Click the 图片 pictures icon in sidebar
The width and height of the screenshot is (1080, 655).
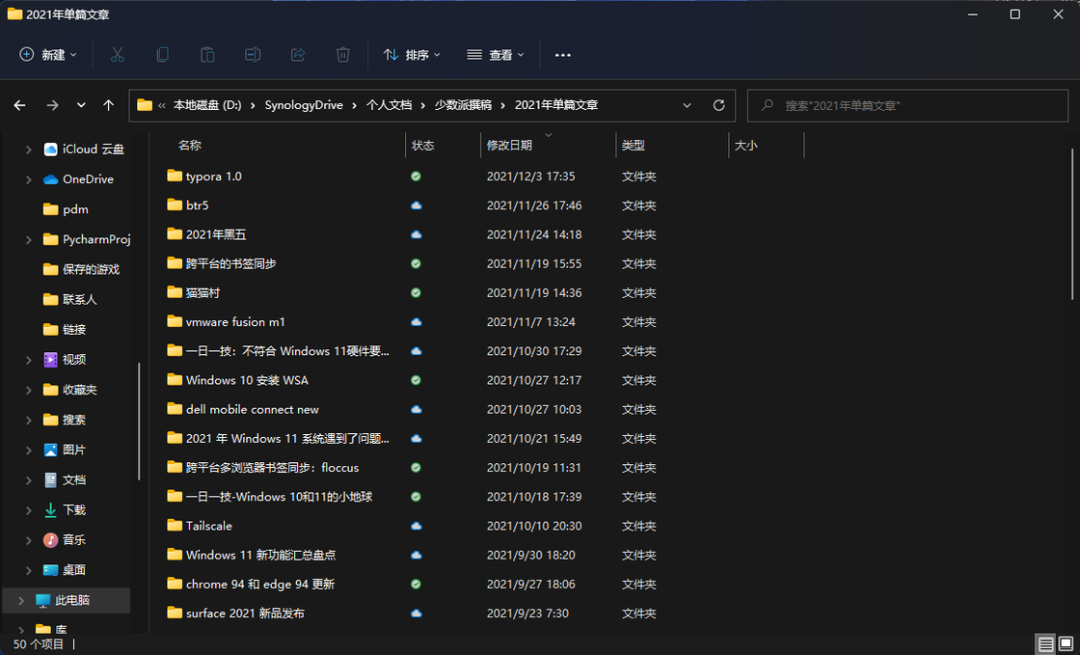pos(50,450)
